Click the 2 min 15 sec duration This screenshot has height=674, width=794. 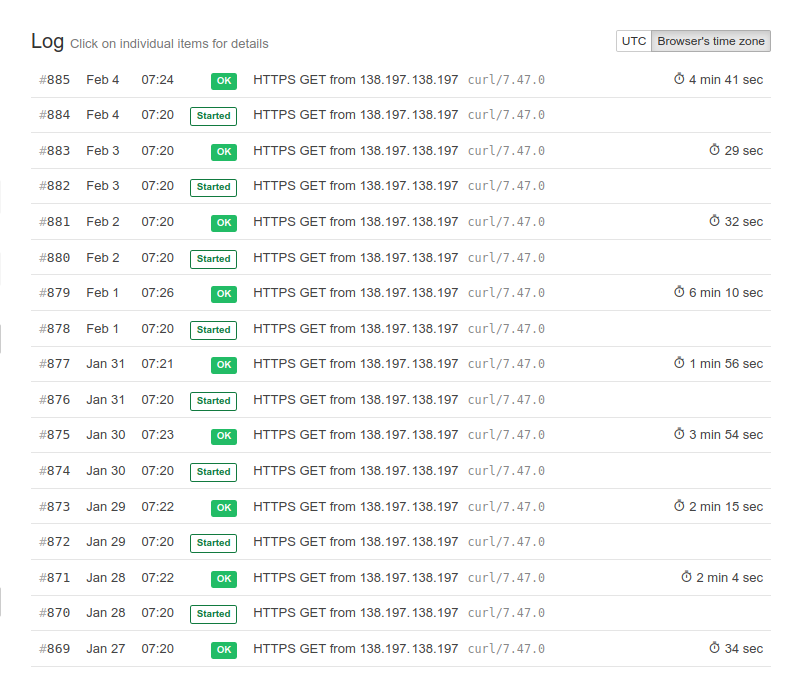[x=725, y=507]
